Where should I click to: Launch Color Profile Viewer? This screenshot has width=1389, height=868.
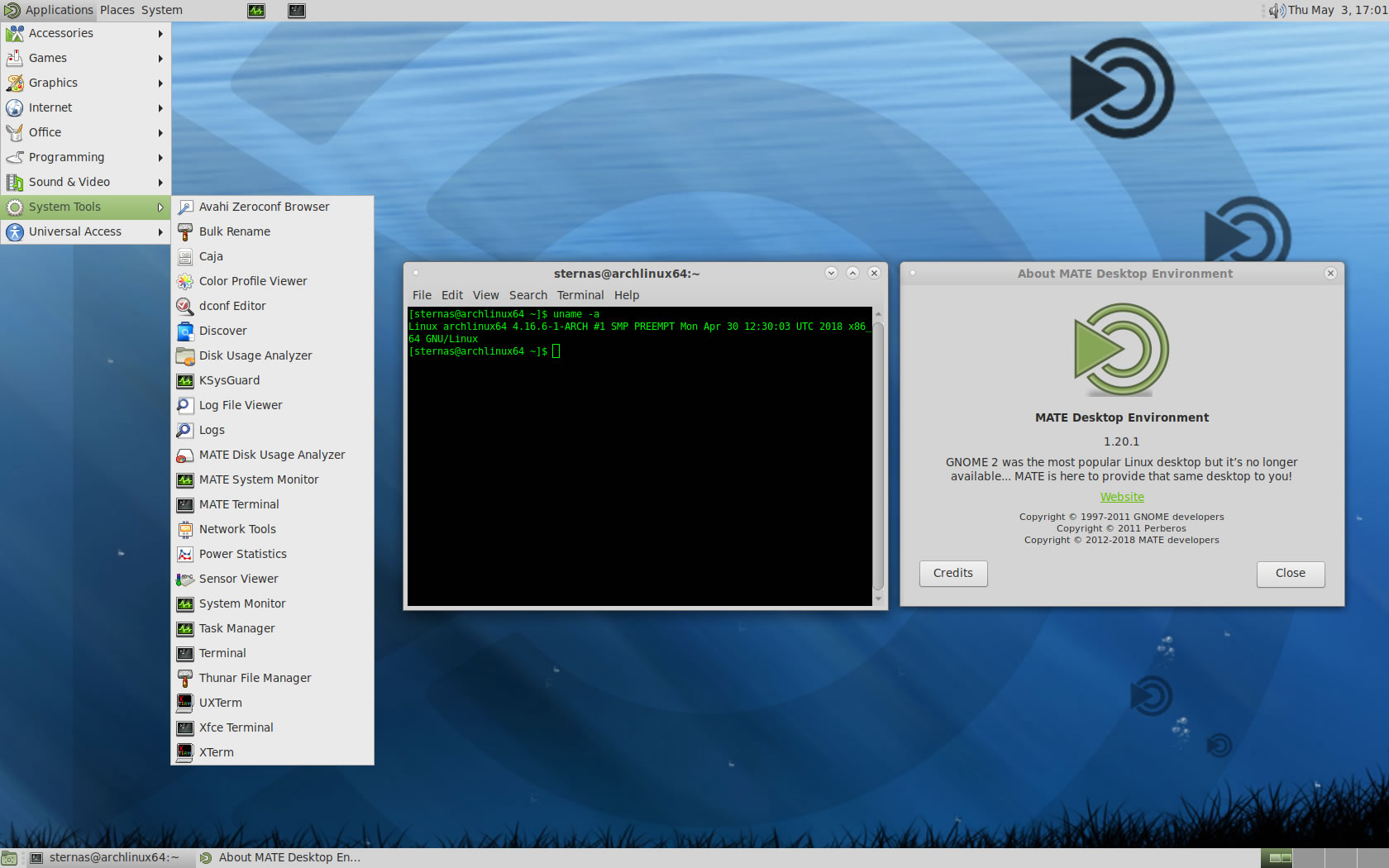[272, 281]
